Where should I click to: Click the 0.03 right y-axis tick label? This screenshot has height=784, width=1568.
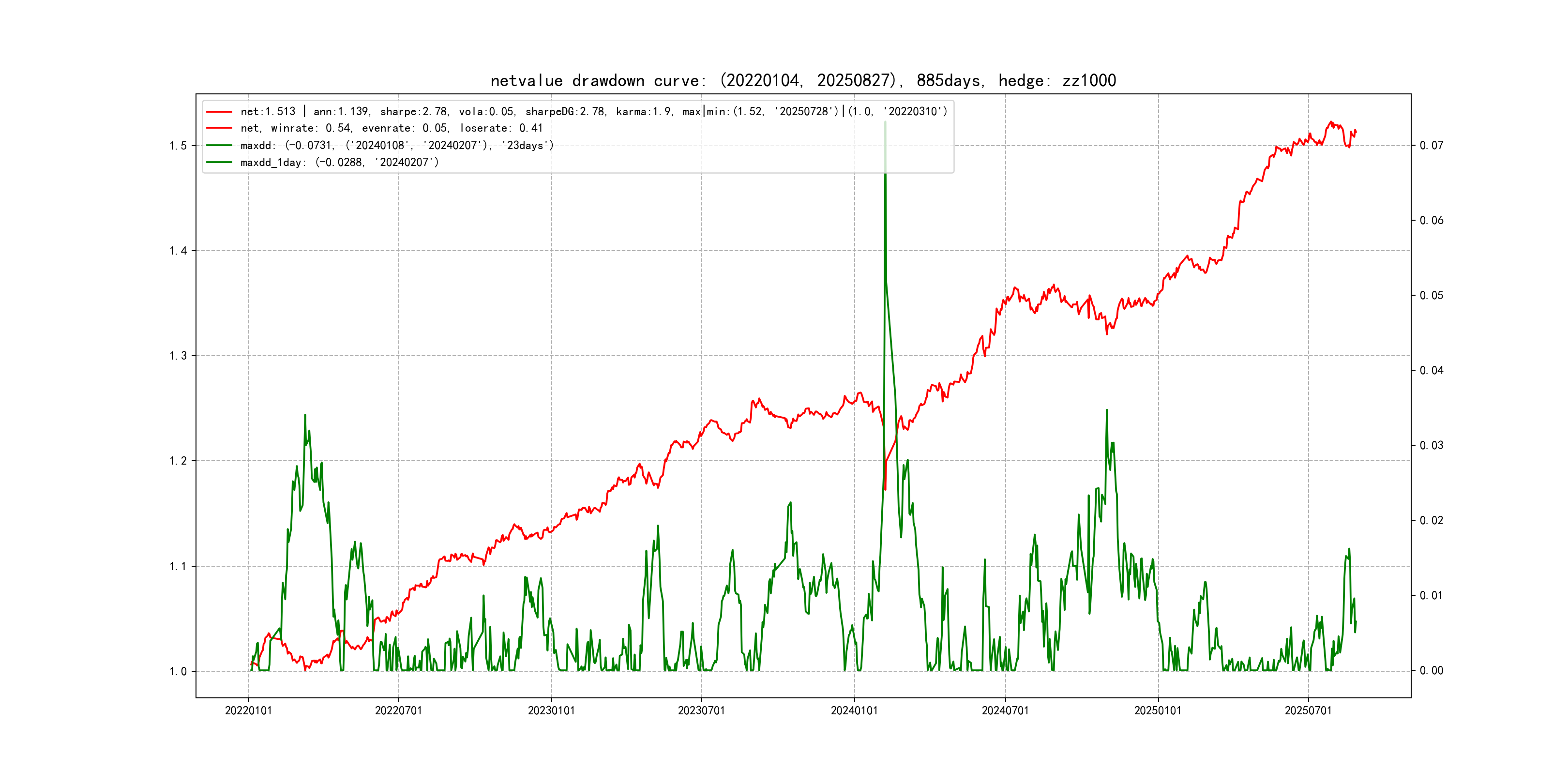point(1431,446)
